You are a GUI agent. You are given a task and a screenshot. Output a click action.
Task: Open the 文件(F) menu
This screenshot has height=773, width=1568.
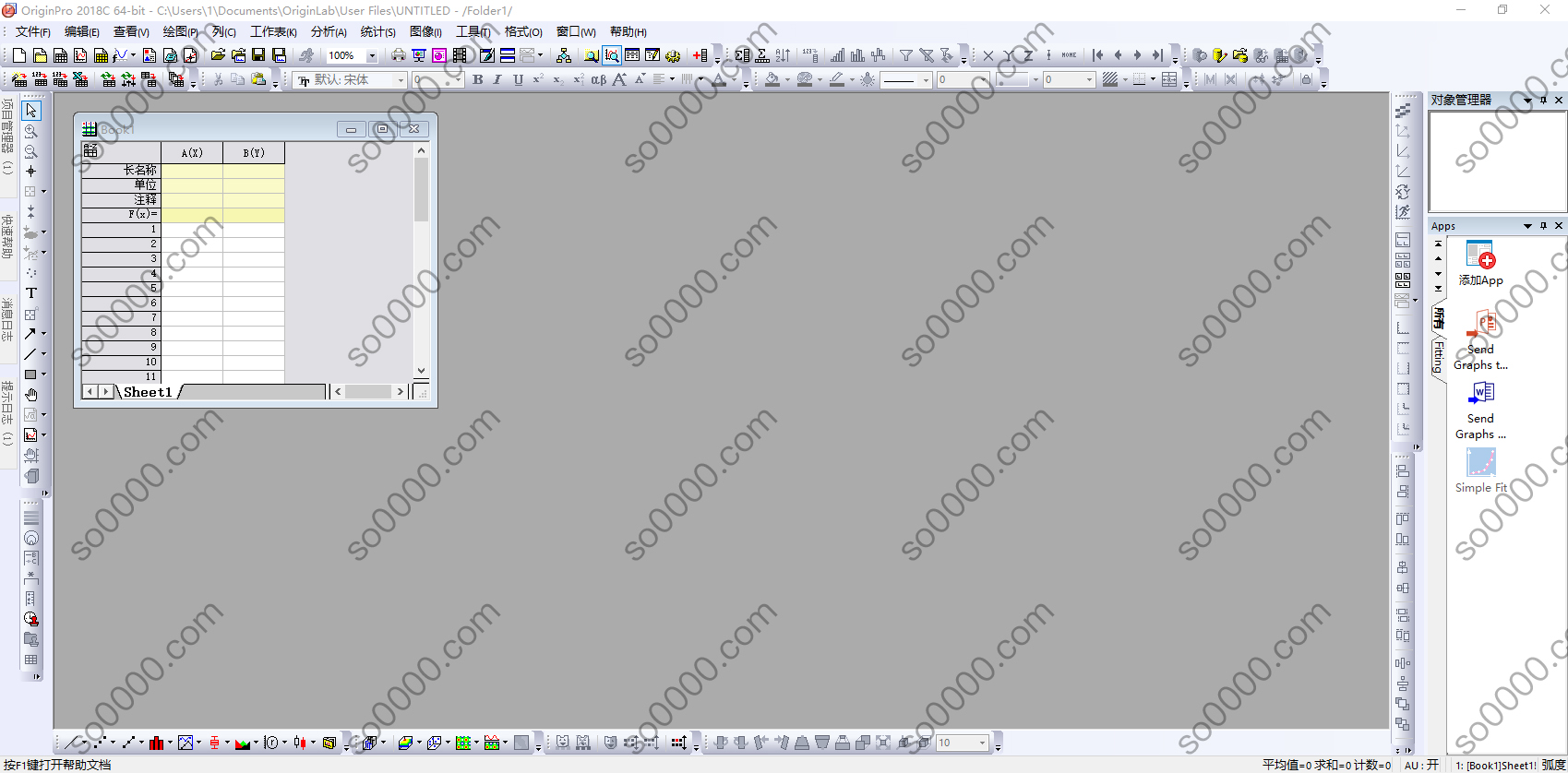coord(32,32)
